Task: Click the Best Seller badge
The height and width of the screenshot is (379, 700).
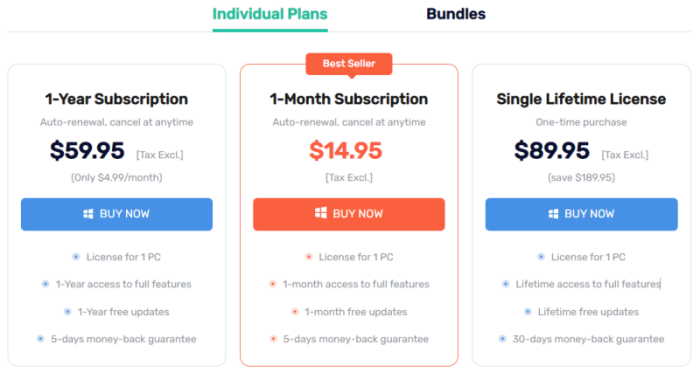Action: tap(349, 64)
